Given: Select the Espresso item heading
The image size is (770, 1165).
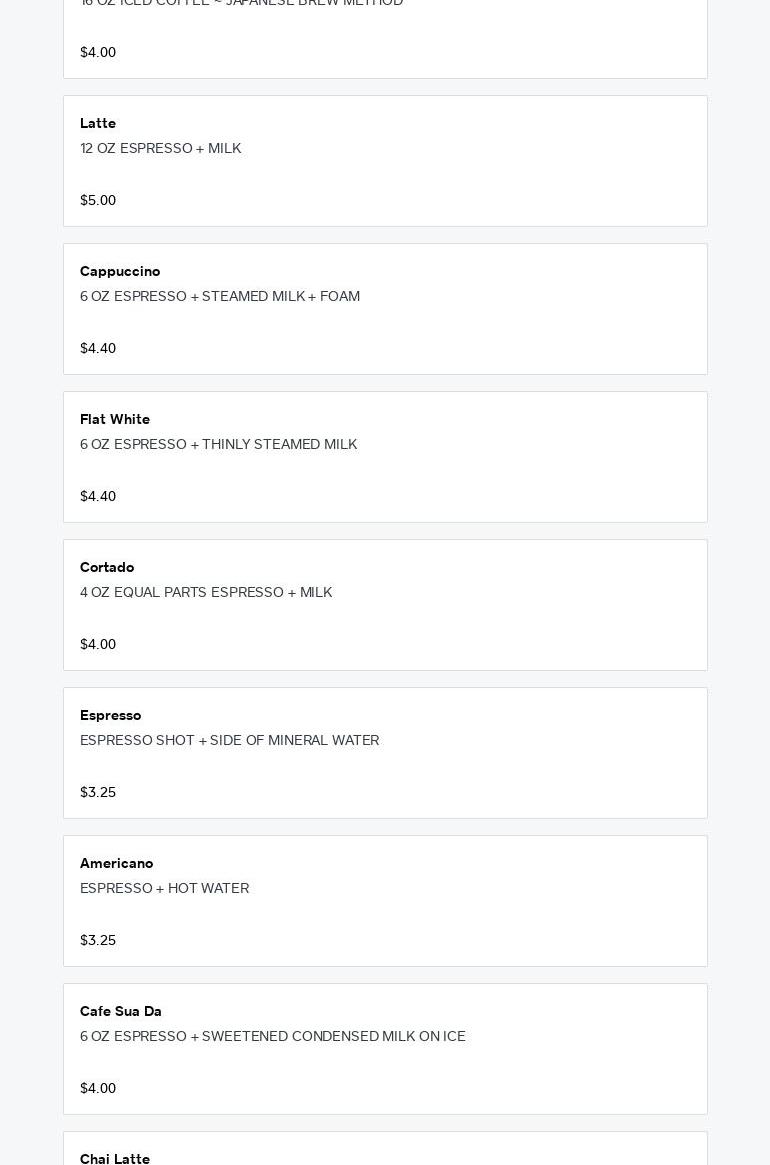Looking at the screenshot, I should click(111, 715).
